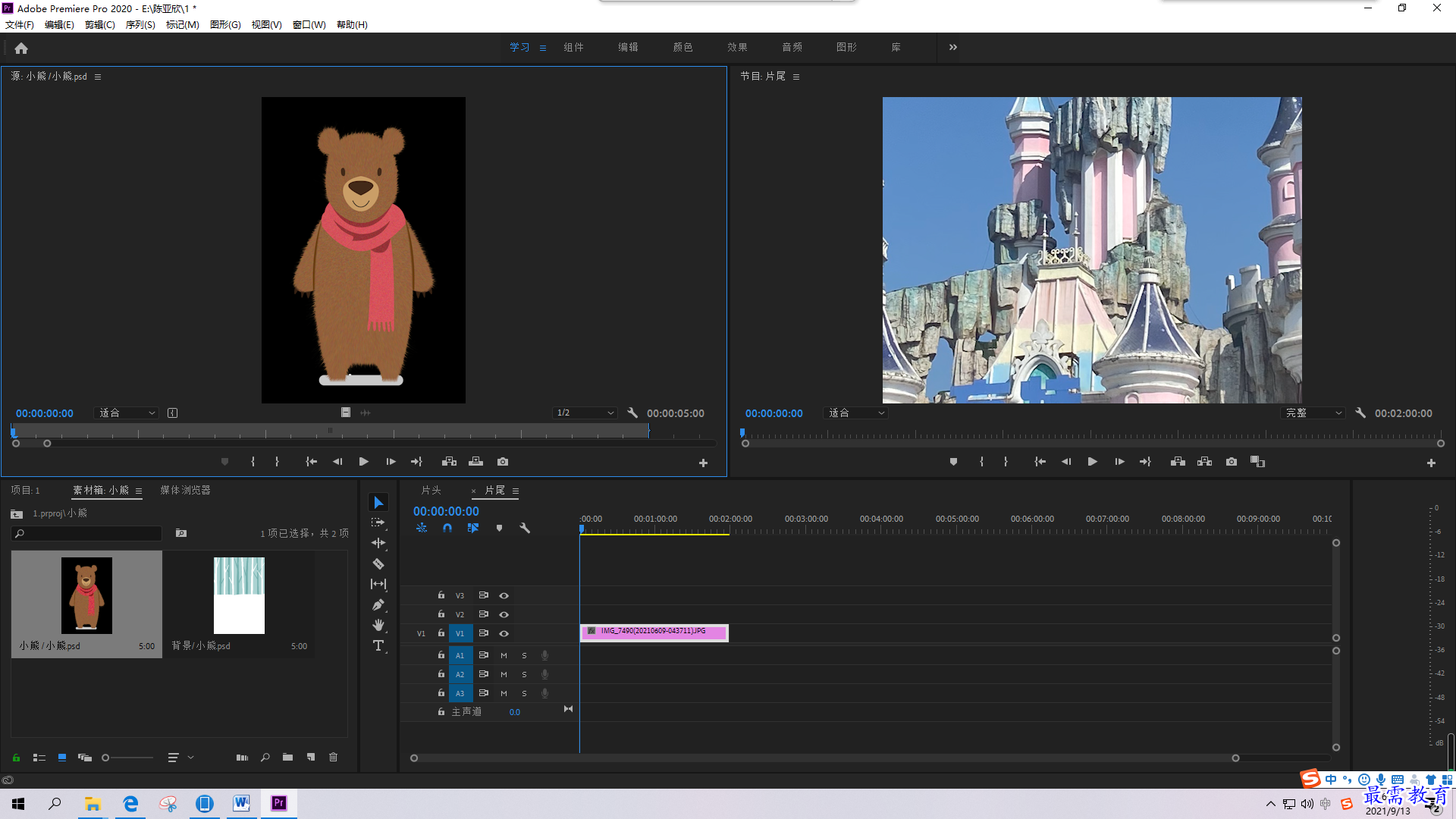Open source monitor zoom level dropdown 适合
The height and width of the screenshot is (819, 1456).
click(x=127, y=413)
